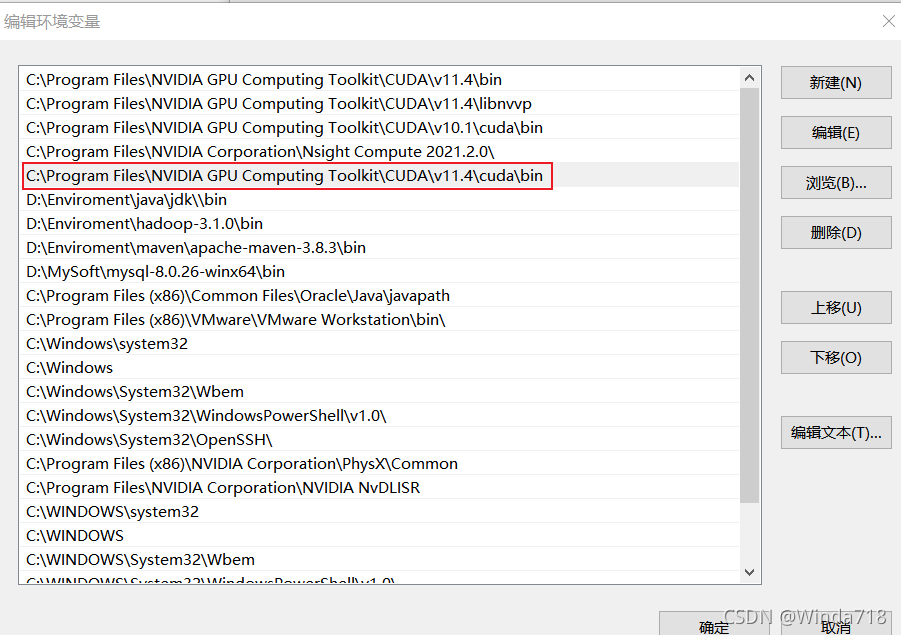Screen dimensions: 901x635
Task: Select the CUDA\v11.4\bin path entry
Action: [x=379, y=79]
